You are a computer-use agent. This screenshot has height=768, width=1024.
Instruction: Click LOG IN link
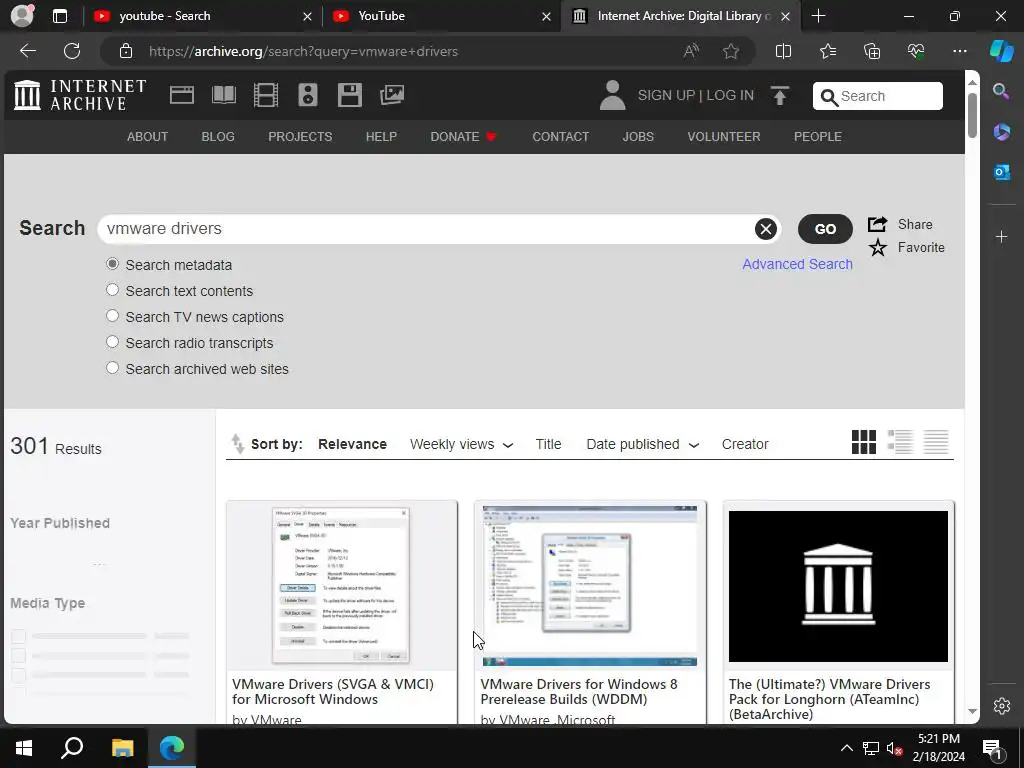[x=730, y=95]
